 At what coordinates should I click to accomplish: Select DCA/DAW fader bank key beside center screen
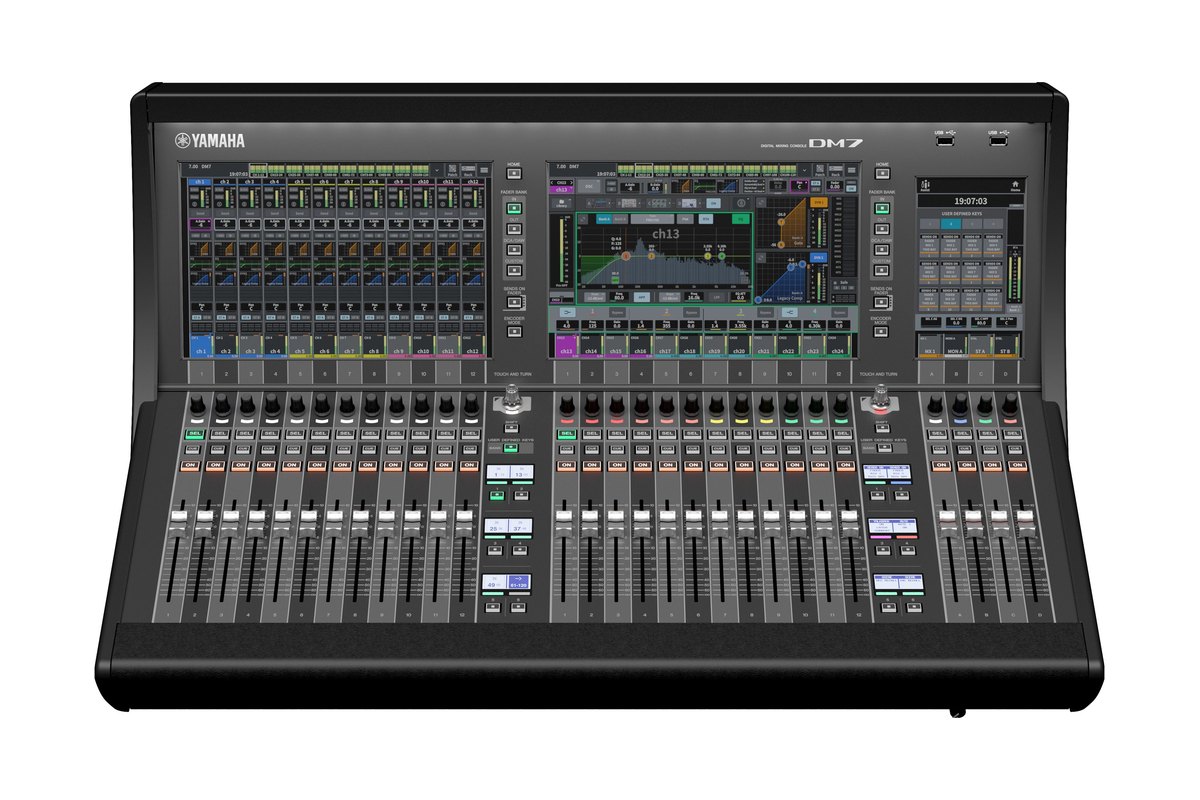click(x=881, y=249)
